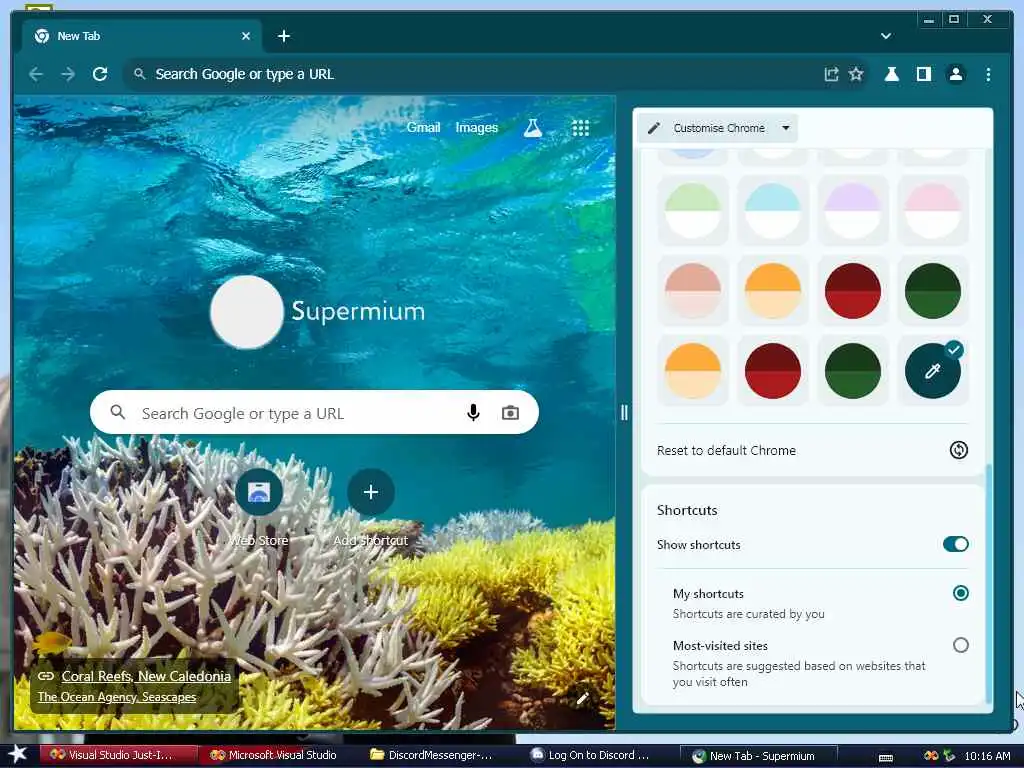Choose orange swatch in third row
Screen dimensions: 1024x768
pos(773,291)
